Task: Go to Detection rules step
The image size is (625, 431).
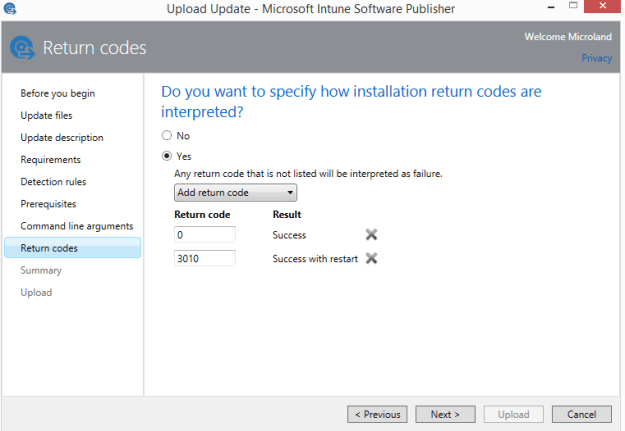Action: click(x=53, y=182)
